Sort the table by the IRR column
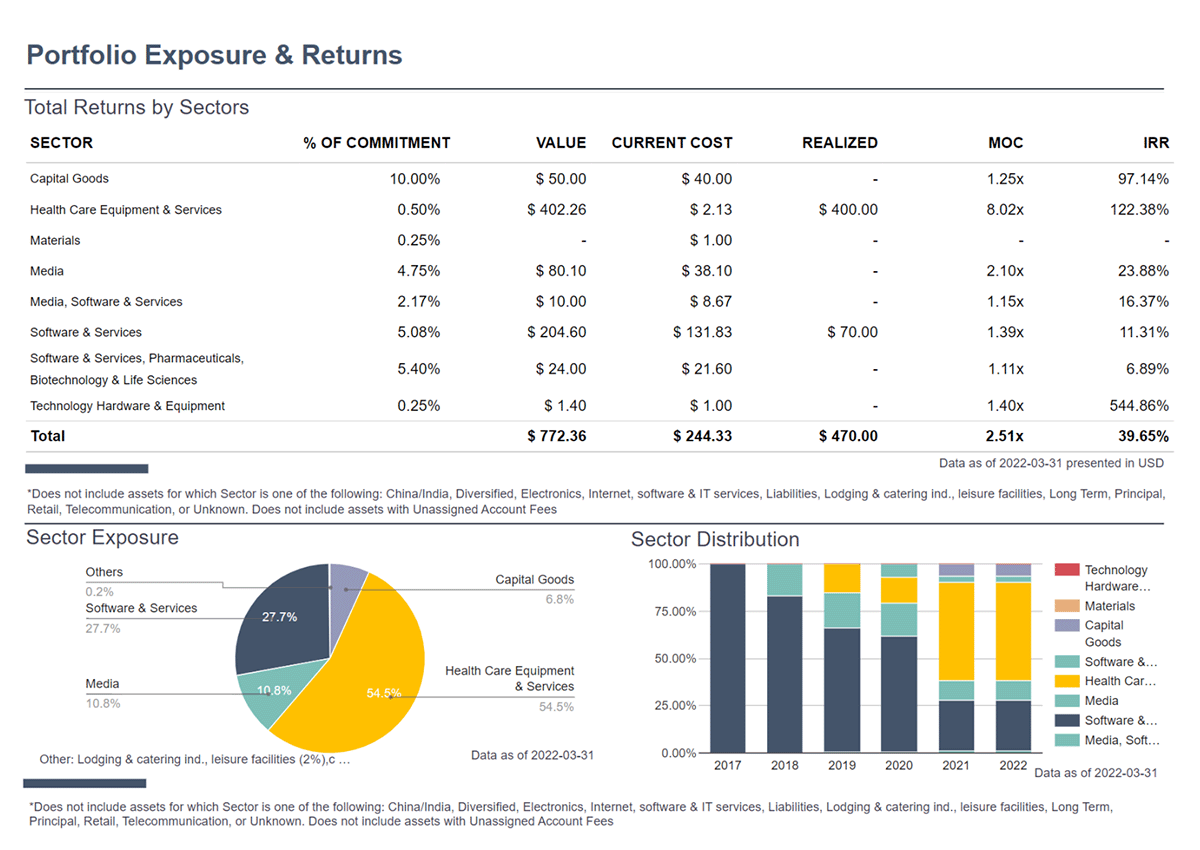 (1157, 143)
